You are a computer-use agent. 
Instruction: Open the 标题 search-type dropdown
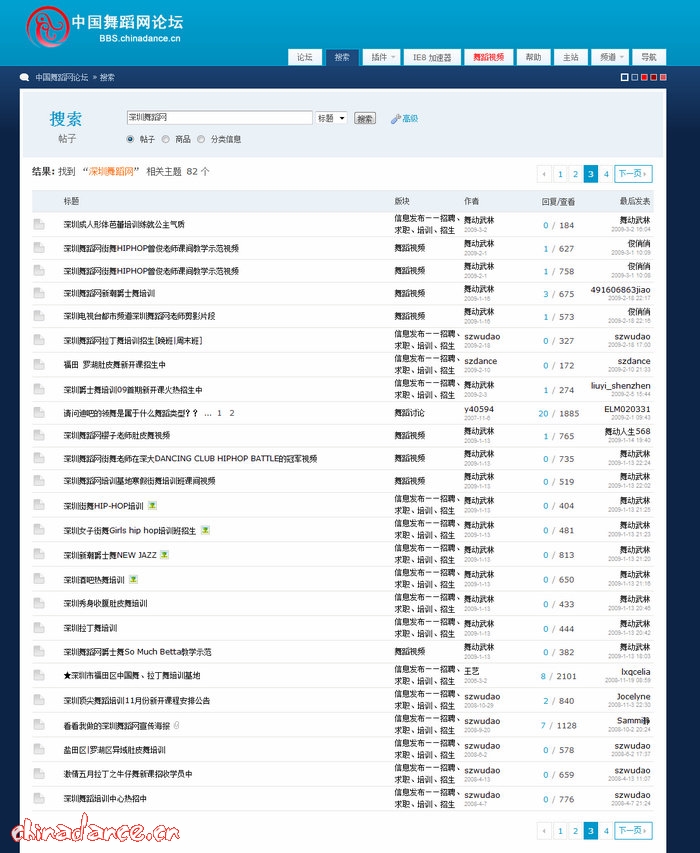tap(331, 118)
